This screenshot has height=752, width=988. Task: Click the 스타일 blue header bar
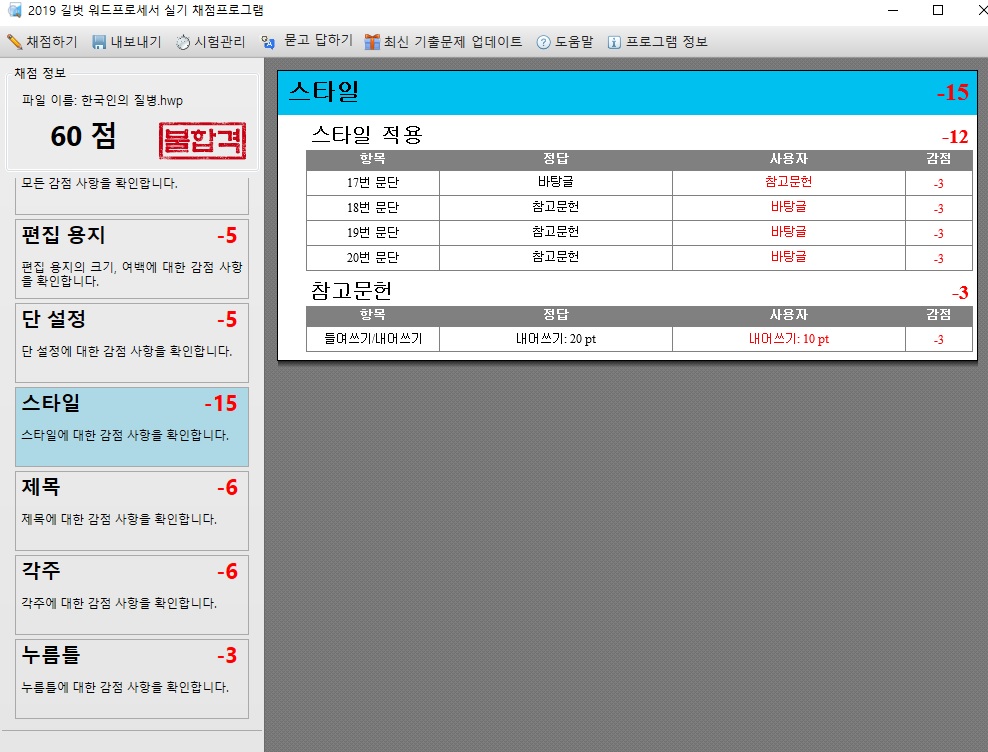coord(628,93)
